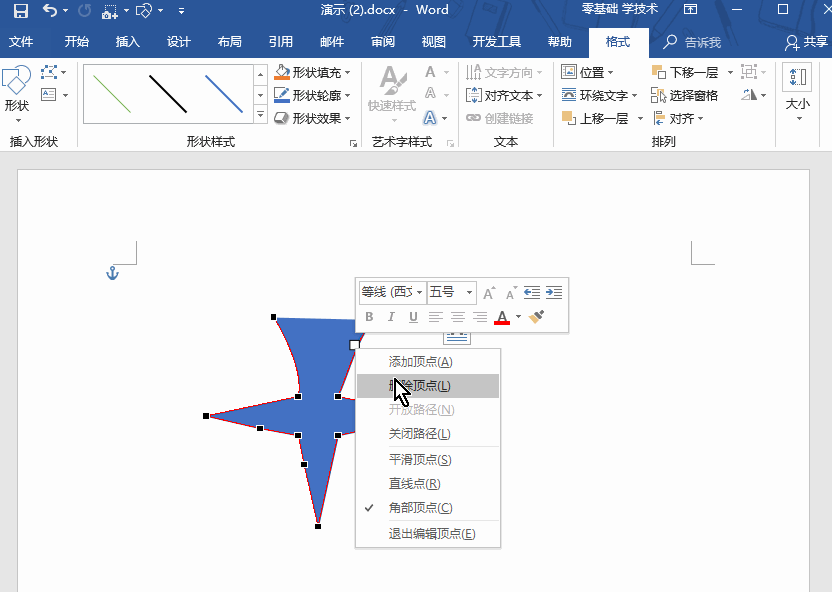Open Customize Quick Access Toolbar dropdown

point(181,11)
